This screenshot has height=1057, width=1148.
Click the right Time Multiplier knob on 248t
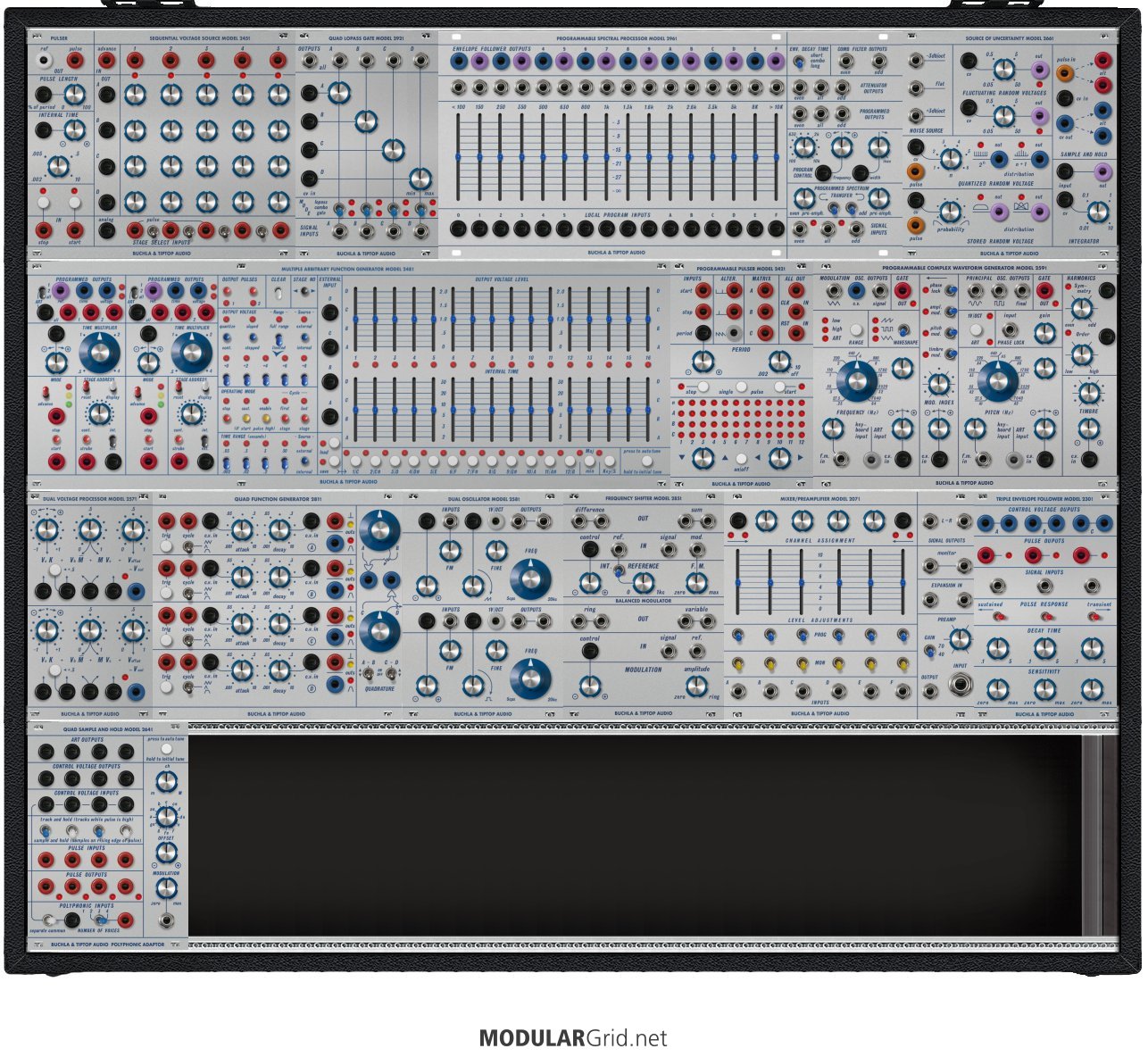tap(191, 354)
